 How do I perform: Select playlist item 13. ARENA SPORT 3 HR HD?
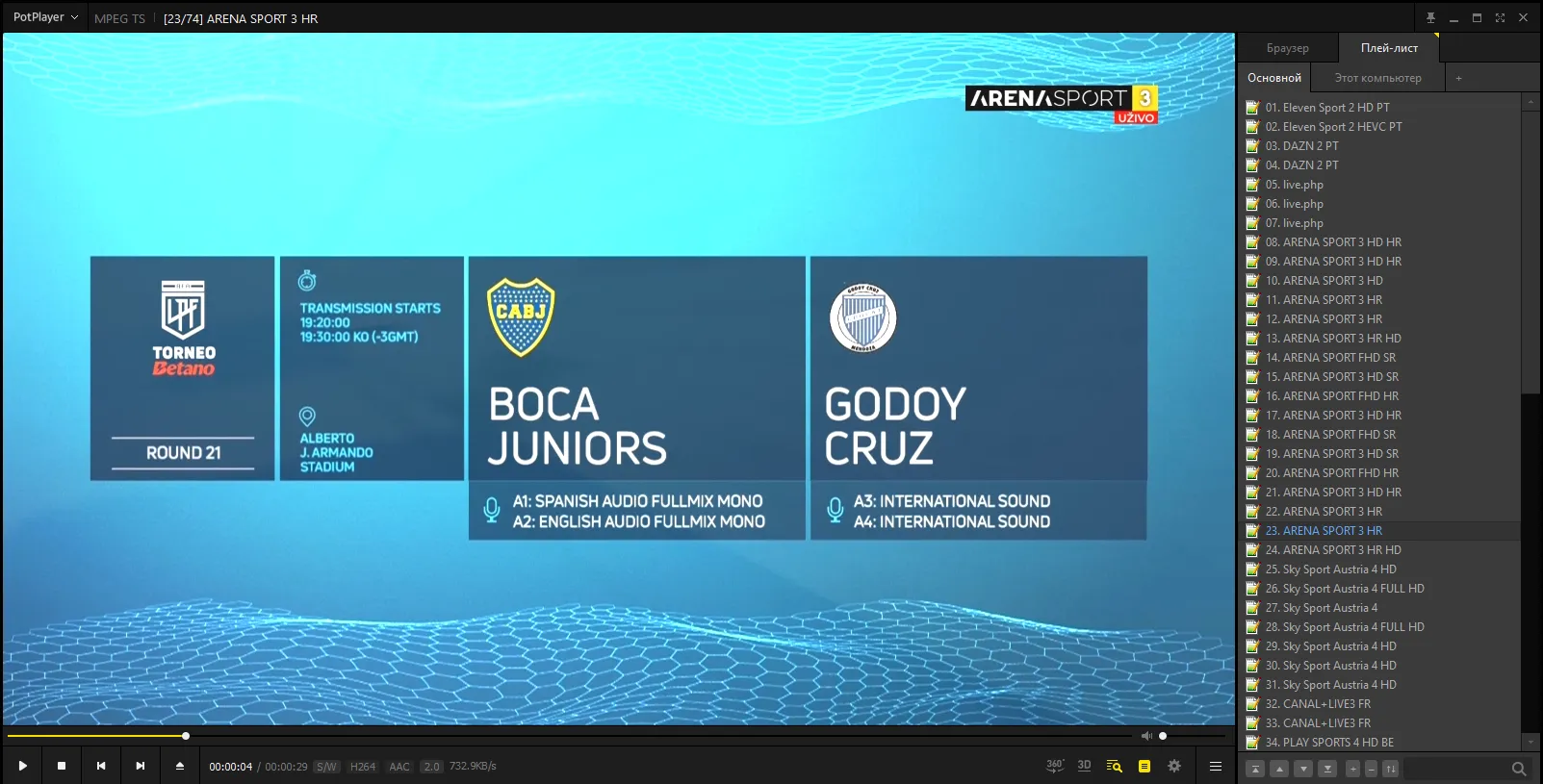[x=1381, y=339]
